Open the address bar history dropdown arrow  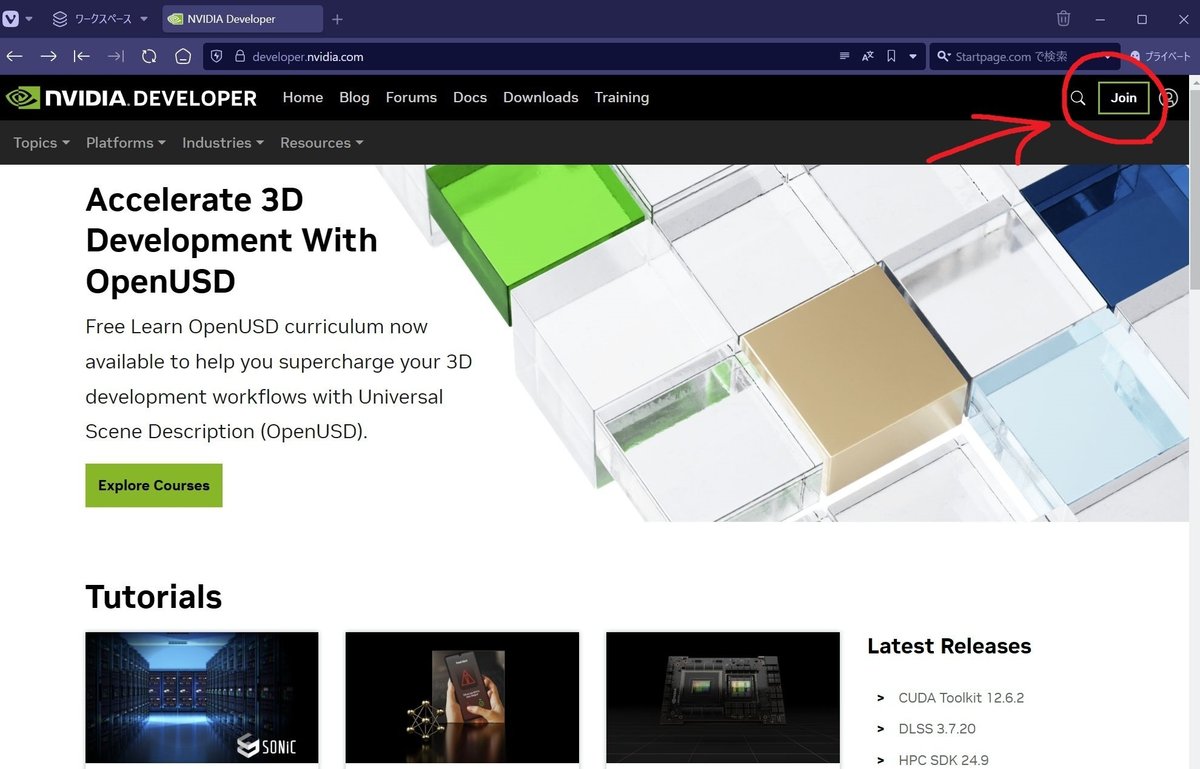(x=913, y=57)
